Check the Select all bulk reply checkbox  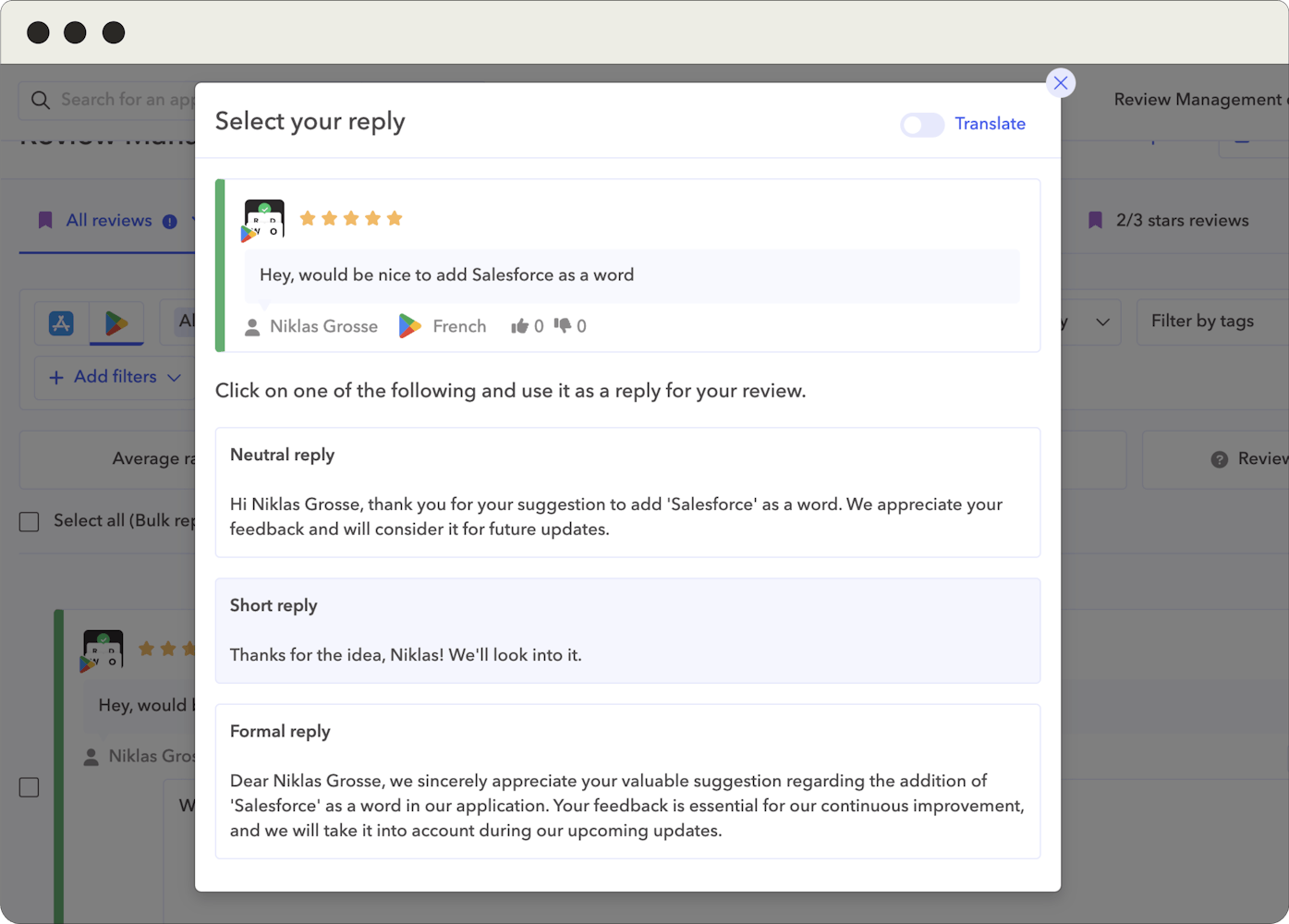(30, 522)
